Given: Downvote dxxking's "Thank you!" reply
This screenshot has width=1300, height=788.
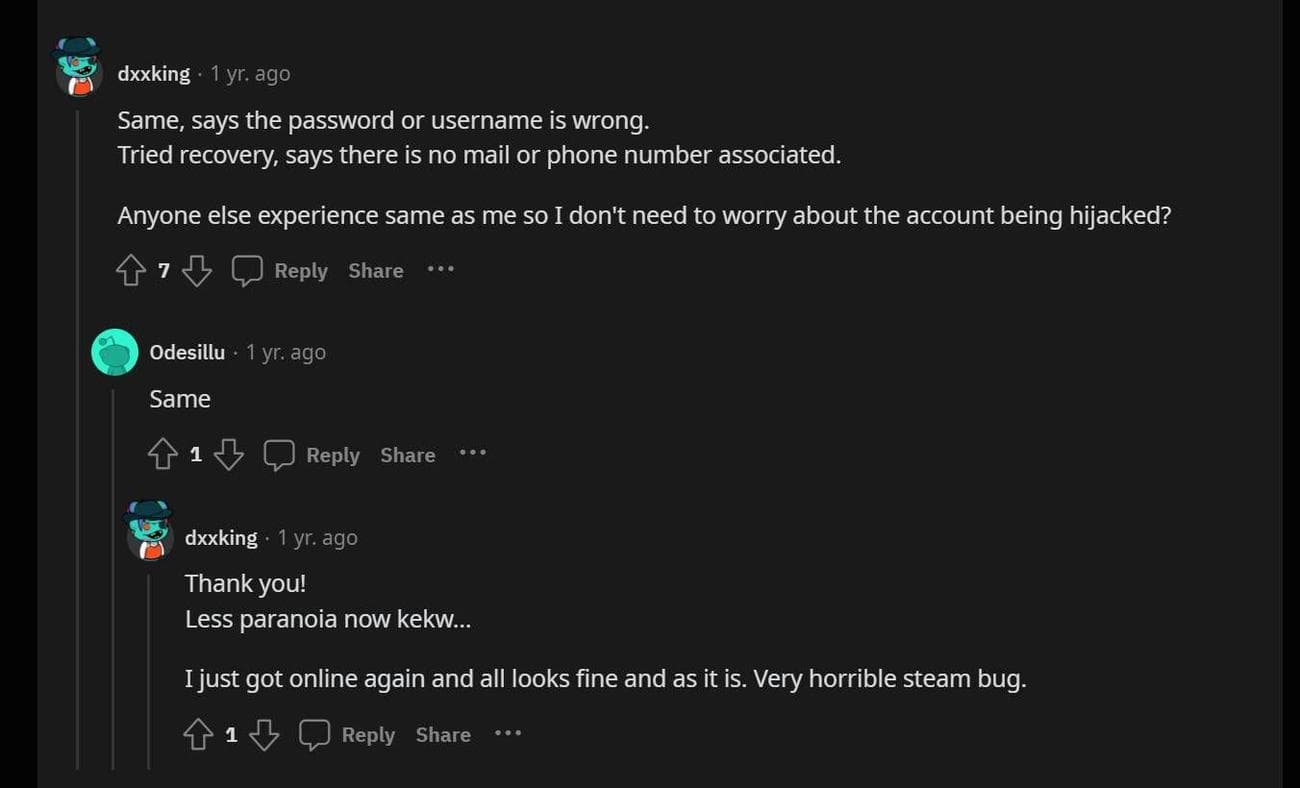Looking at the screenshot, I should [x=264, y=735].
